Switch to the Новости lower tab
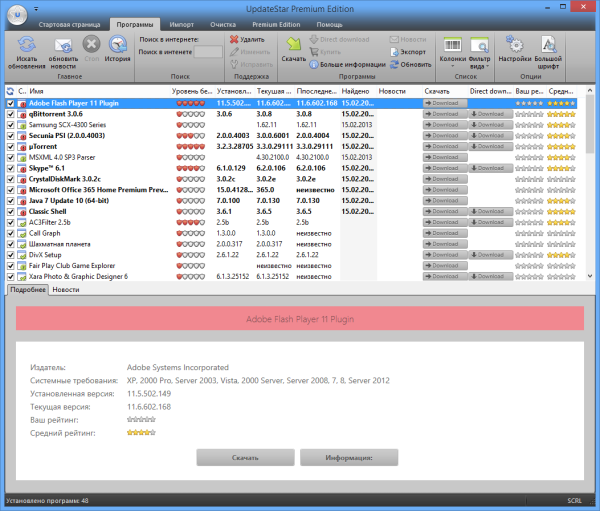600x511 pixels. pyautogui.click(x=66, y=290)
